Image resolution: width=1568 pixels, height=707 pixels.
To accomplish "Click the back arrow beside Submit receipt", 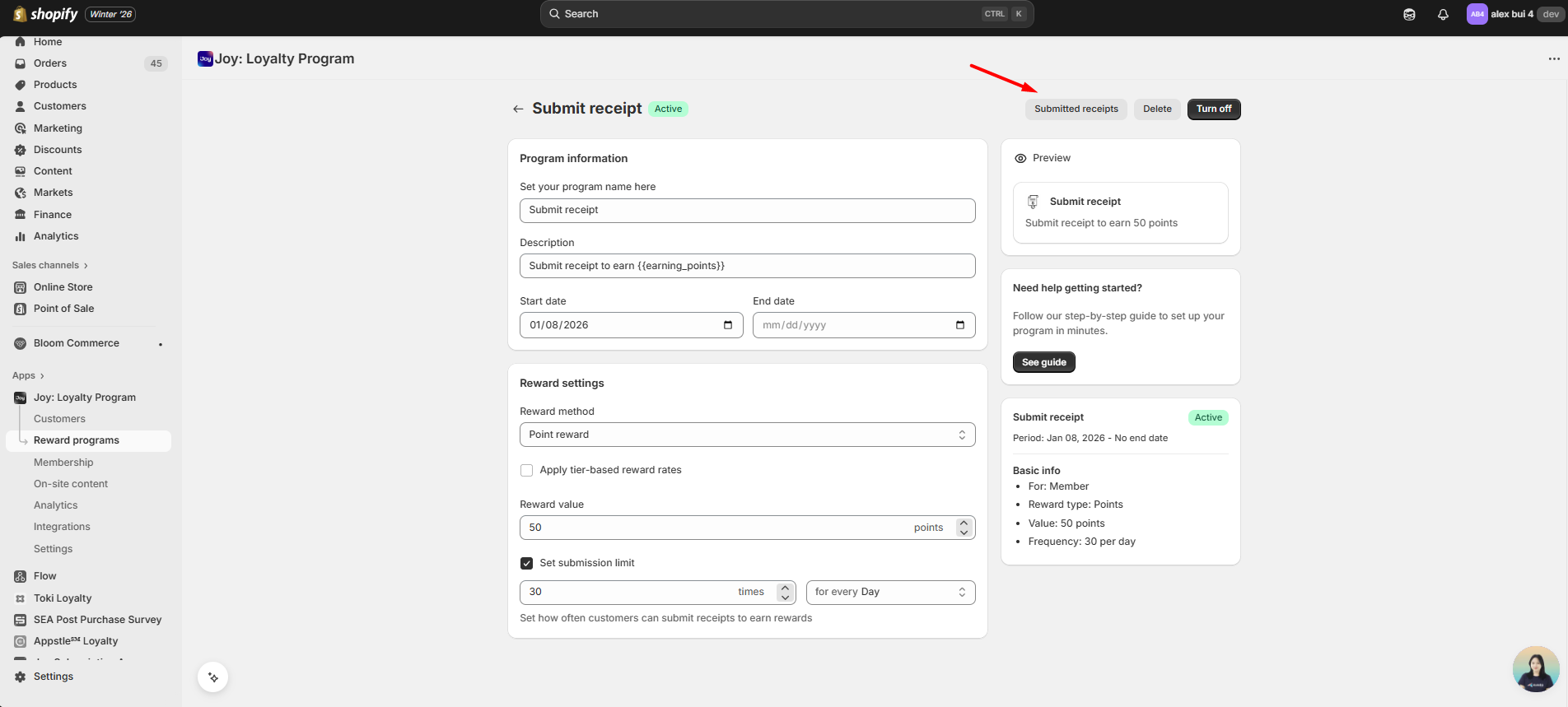I will (518, 109).
